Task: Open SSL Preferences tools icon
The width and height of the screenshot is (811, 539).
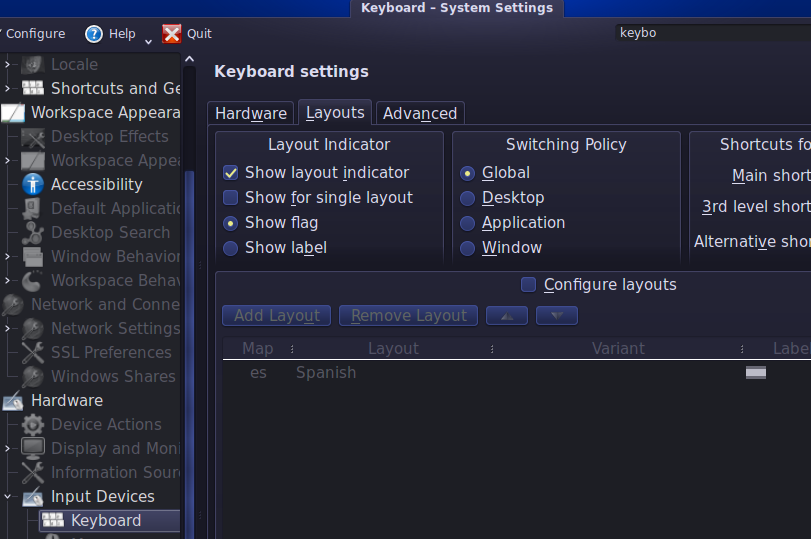Action: 34,352
